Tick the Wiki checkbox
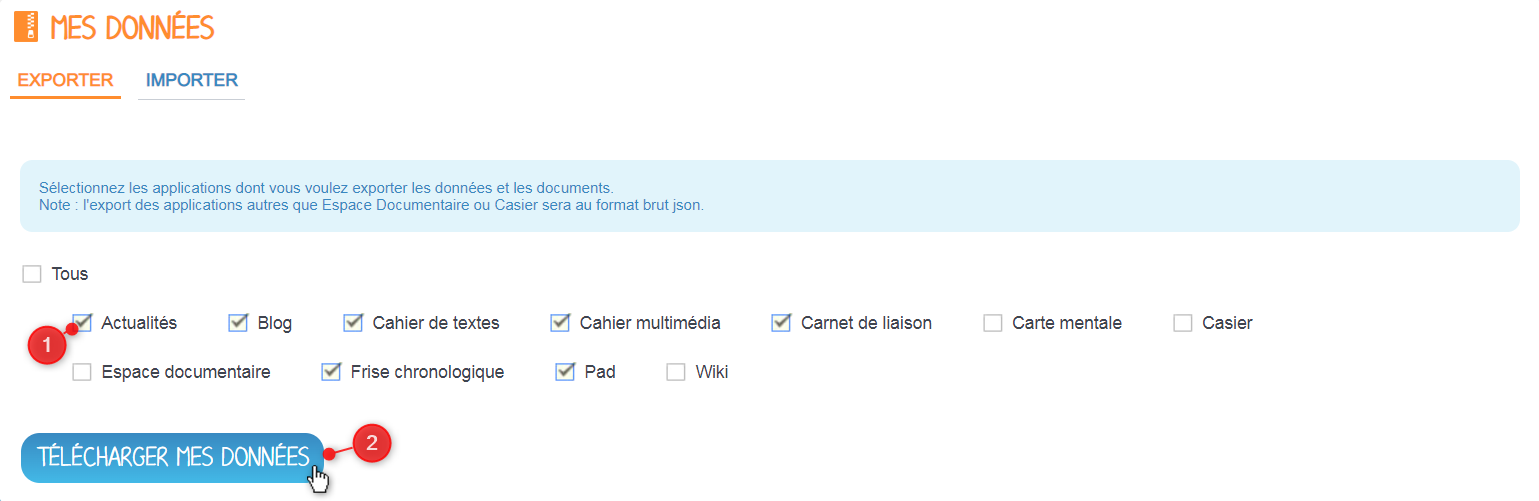The width and height of the screenshot is (1539, 501). [676, 372]
